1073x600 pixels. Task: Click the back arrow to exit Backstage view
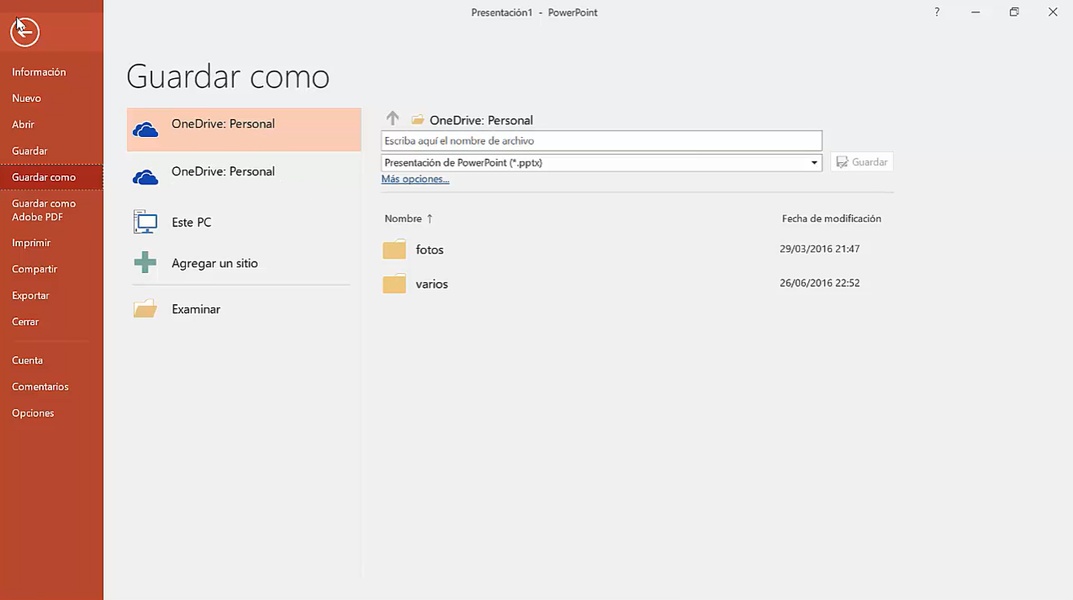(x=24, y=31)
